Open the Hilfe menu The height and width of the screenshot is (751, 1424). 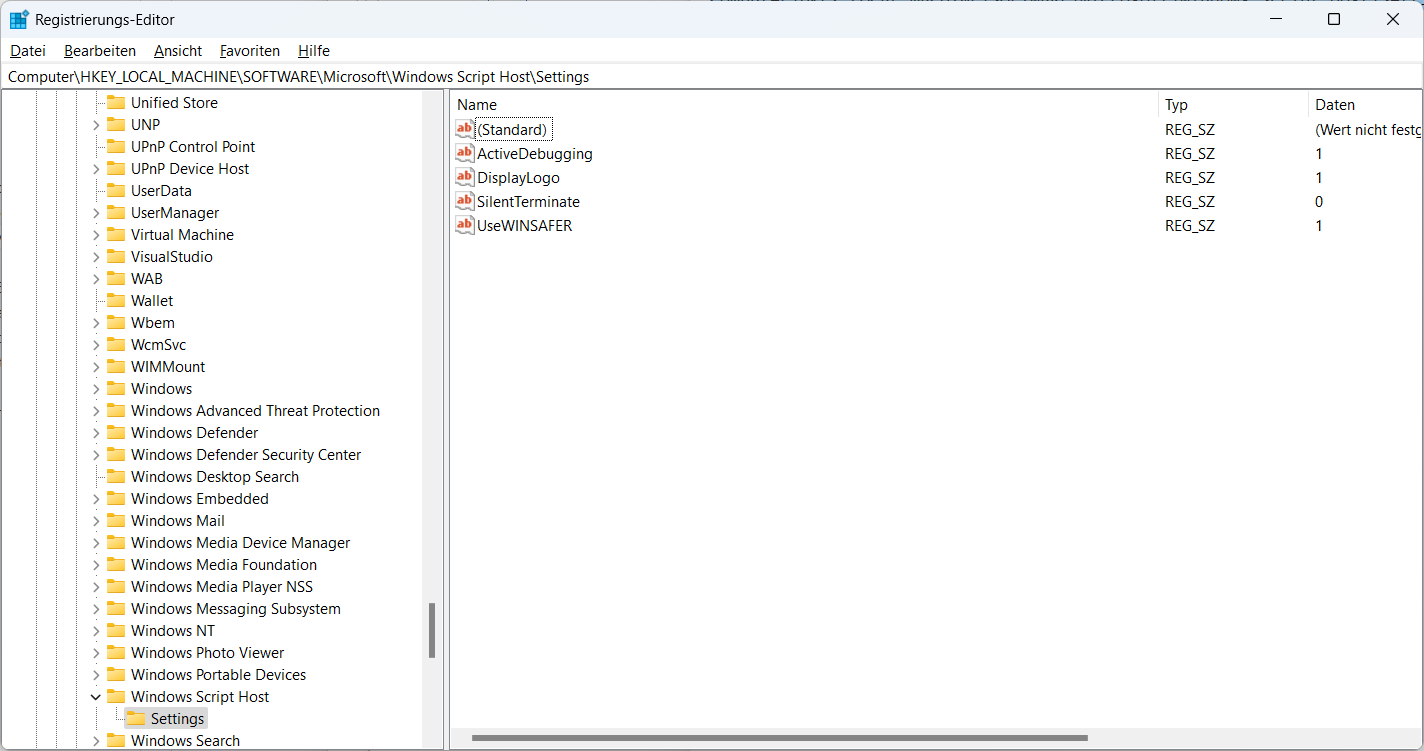tap(314, 51)
